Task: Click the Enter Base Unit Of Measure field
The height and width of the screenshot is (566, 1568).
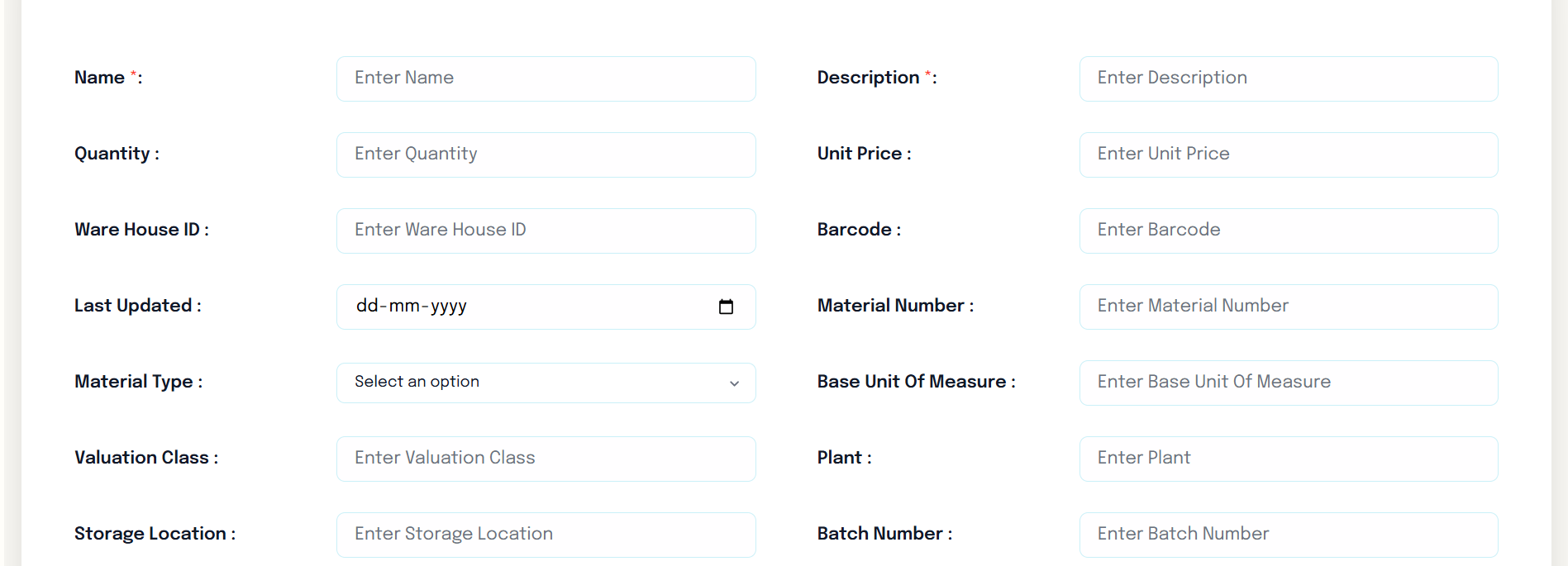Action: coord(1289,383)
